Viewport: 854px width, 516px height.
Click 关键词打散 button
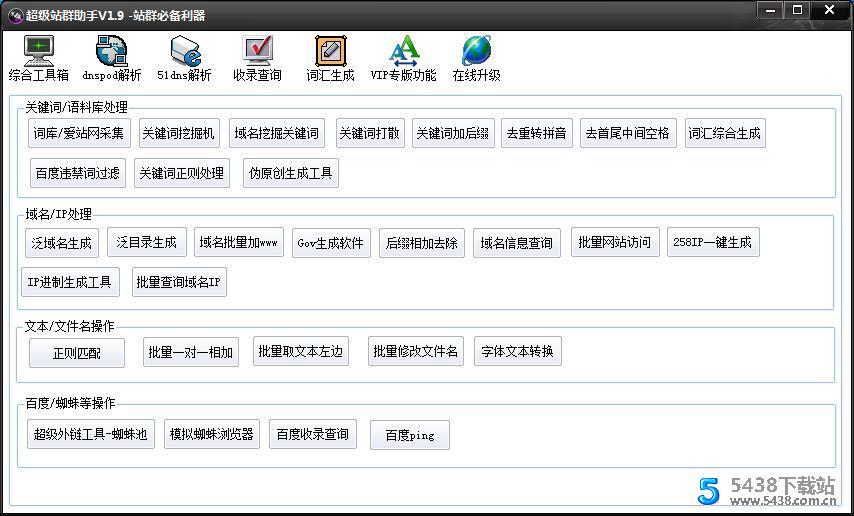pyautogui.click(x=370, y=133)
